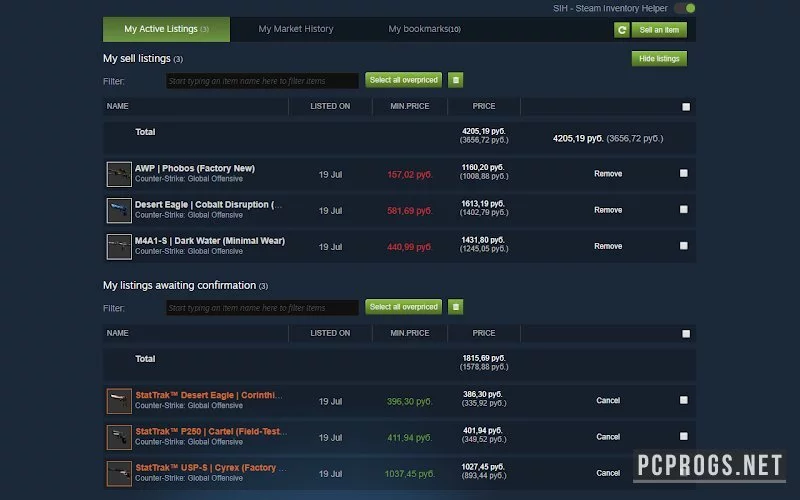Open the My Market History tab
Viewport: 800px width, 500px height.
[x=296, y=29]
